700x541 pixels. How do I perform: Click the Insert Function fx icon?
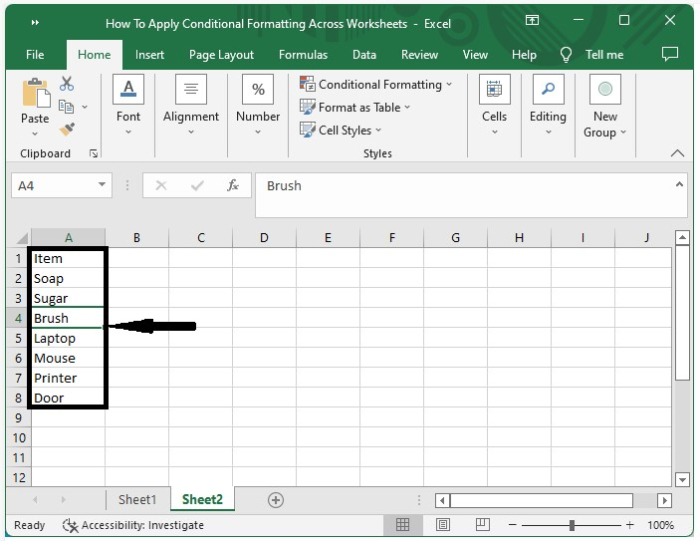(232, 186)
